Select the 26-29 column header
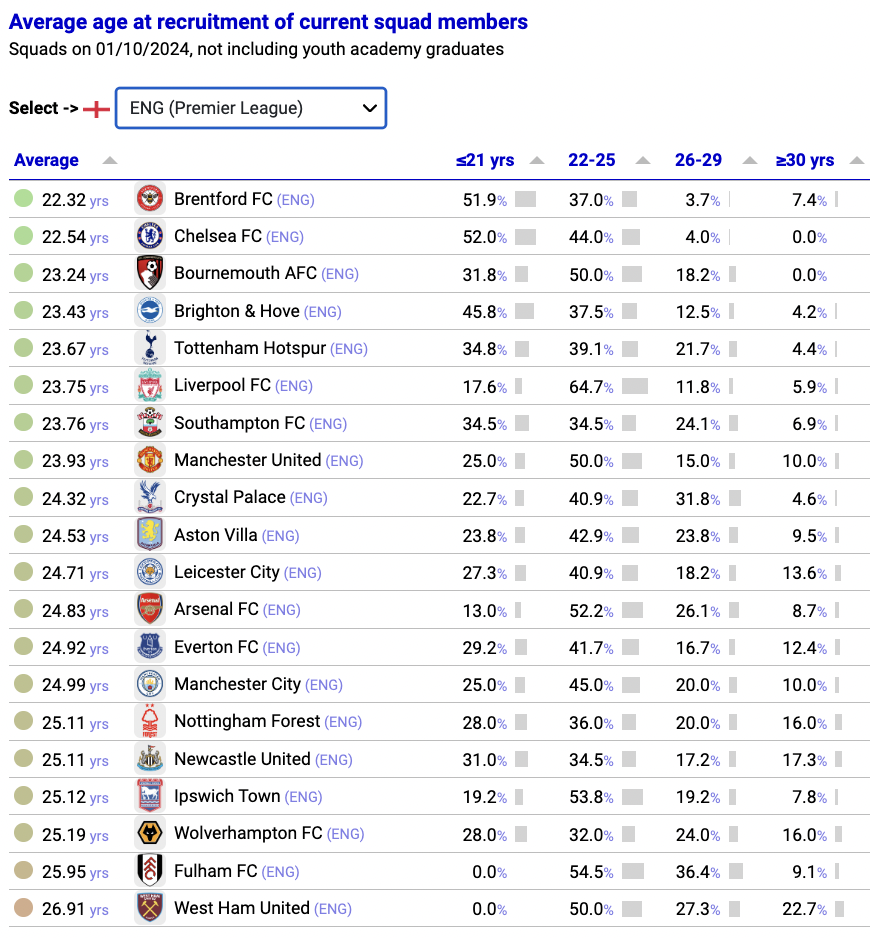Viewport: 870px width, 938px height. click(x=698, y=160)
